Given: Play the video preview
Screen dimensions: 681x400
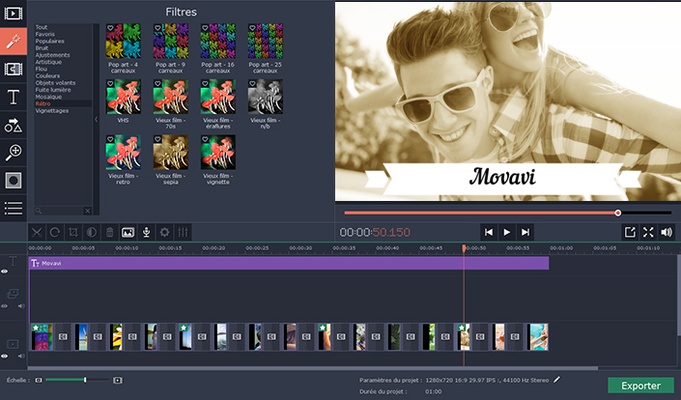Looking at the screenshot, I should click(x=507, y=232).
